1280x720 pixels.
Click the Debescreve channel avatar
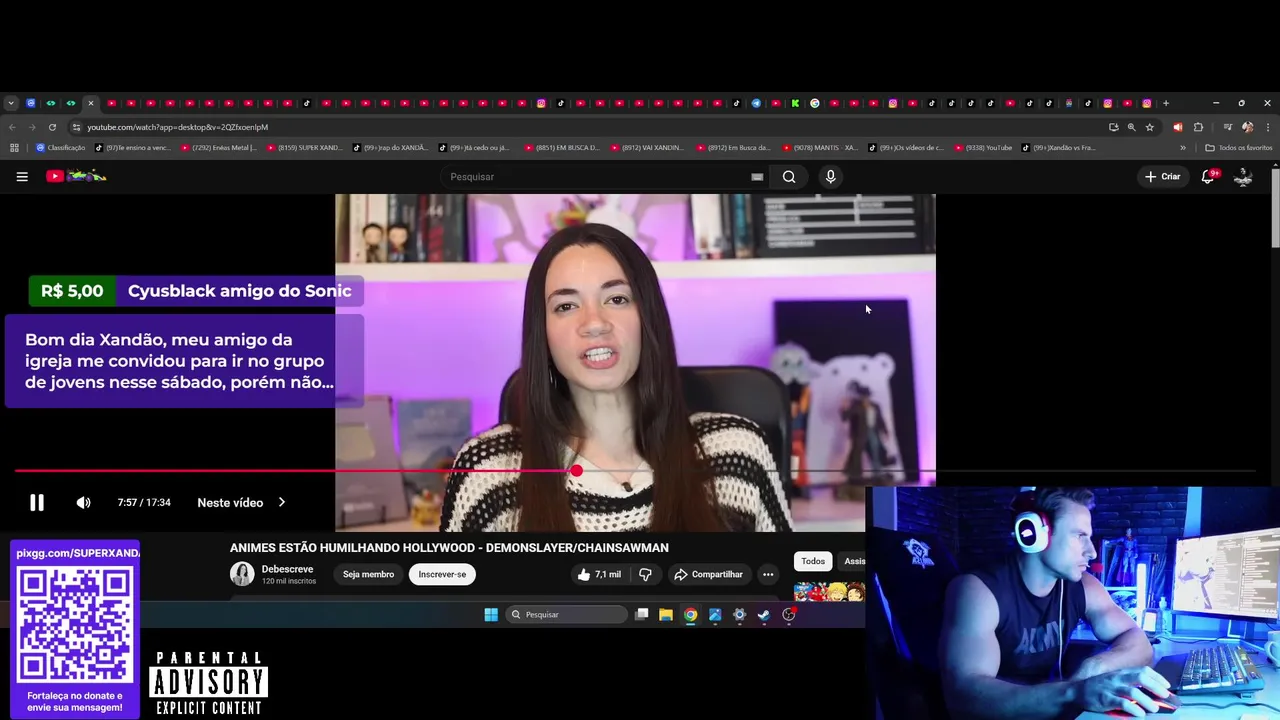click(x=242, y=574)
